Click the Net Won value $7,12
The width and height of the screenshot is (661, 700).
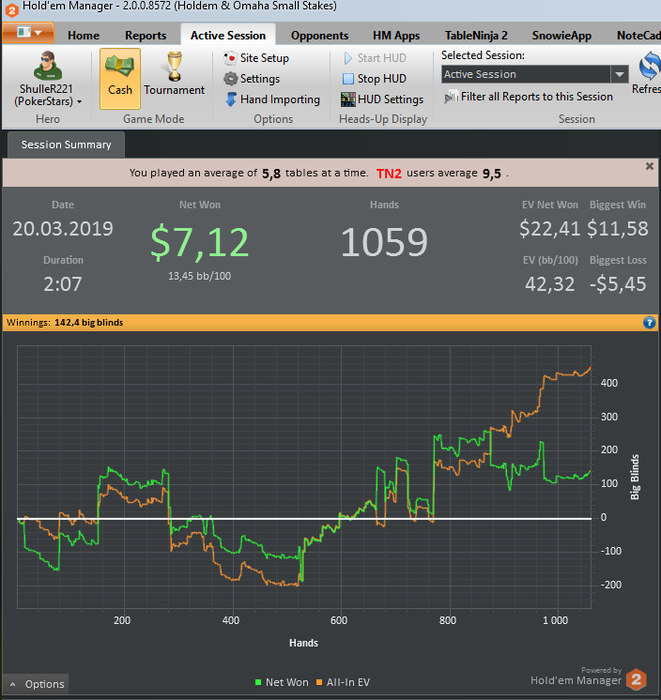pyautogui.click(x=200, y=242)
